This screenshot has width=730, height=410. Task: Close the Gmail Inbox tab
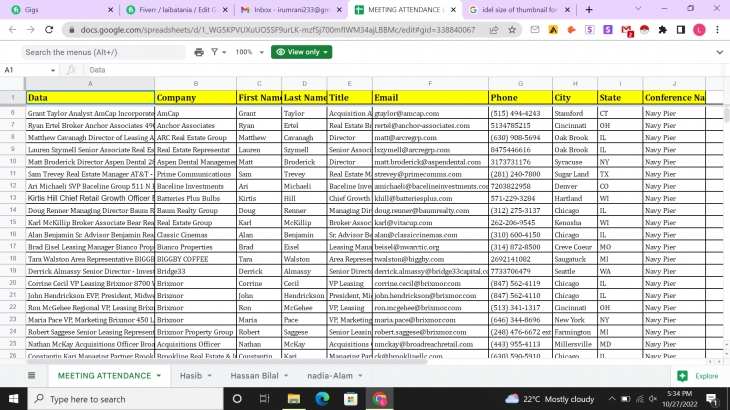[339, 10]
